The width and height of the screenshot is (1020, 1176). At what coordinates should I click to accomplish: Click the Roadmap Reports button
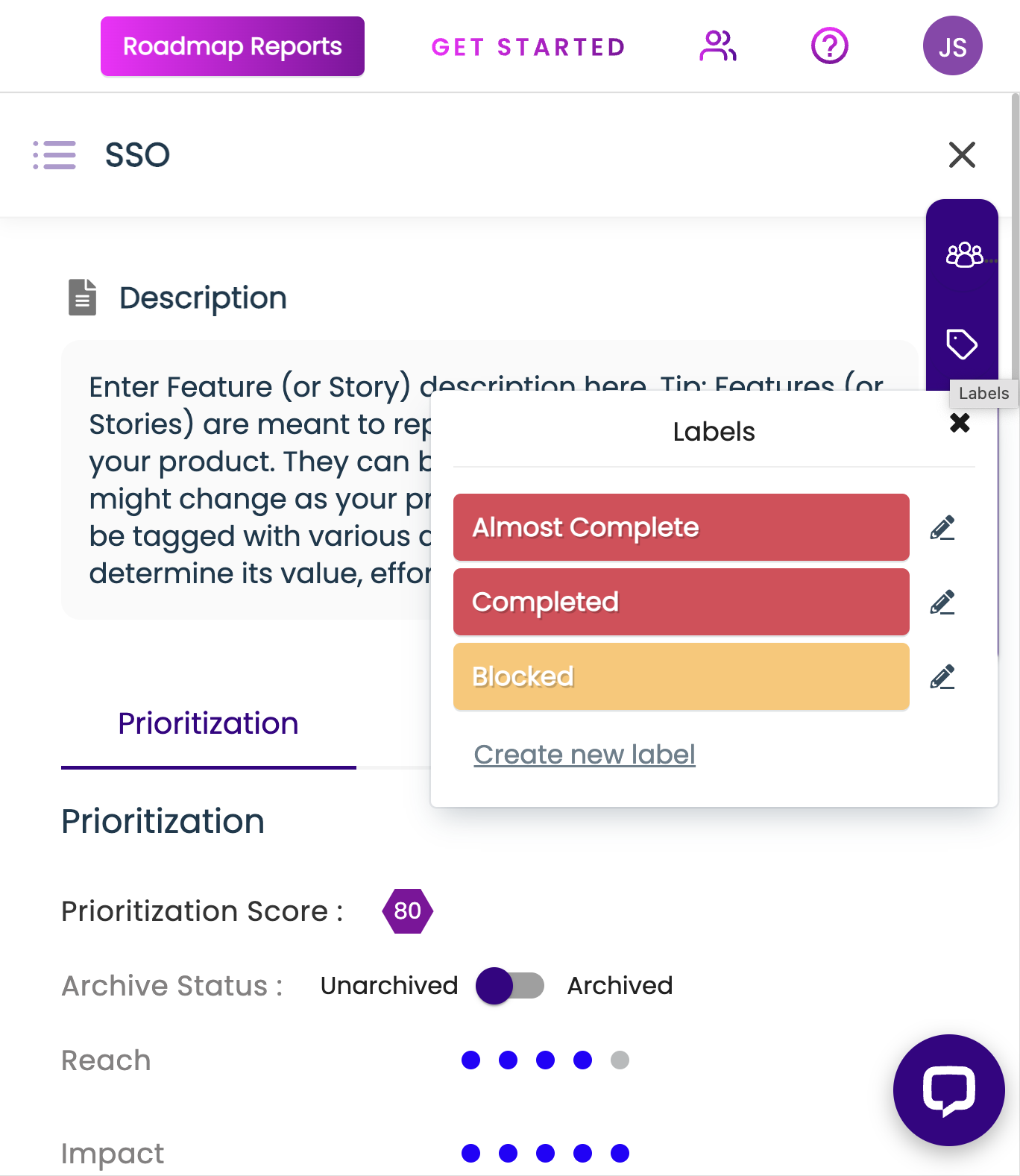233,46
